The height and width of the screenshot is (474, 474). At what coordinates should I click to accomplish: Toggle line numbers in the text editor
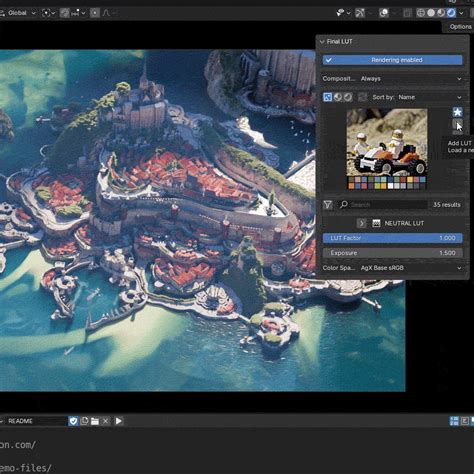pyautogui.click(x=454, y=421)
